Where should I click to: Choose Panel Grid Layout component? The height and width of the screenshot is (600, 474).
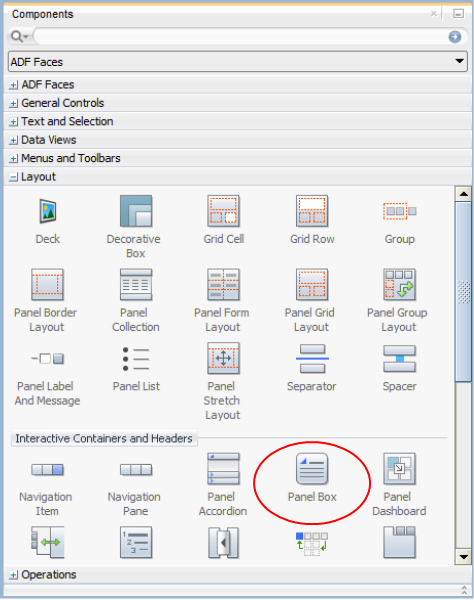pyautogui.click(x=311, y=301)
